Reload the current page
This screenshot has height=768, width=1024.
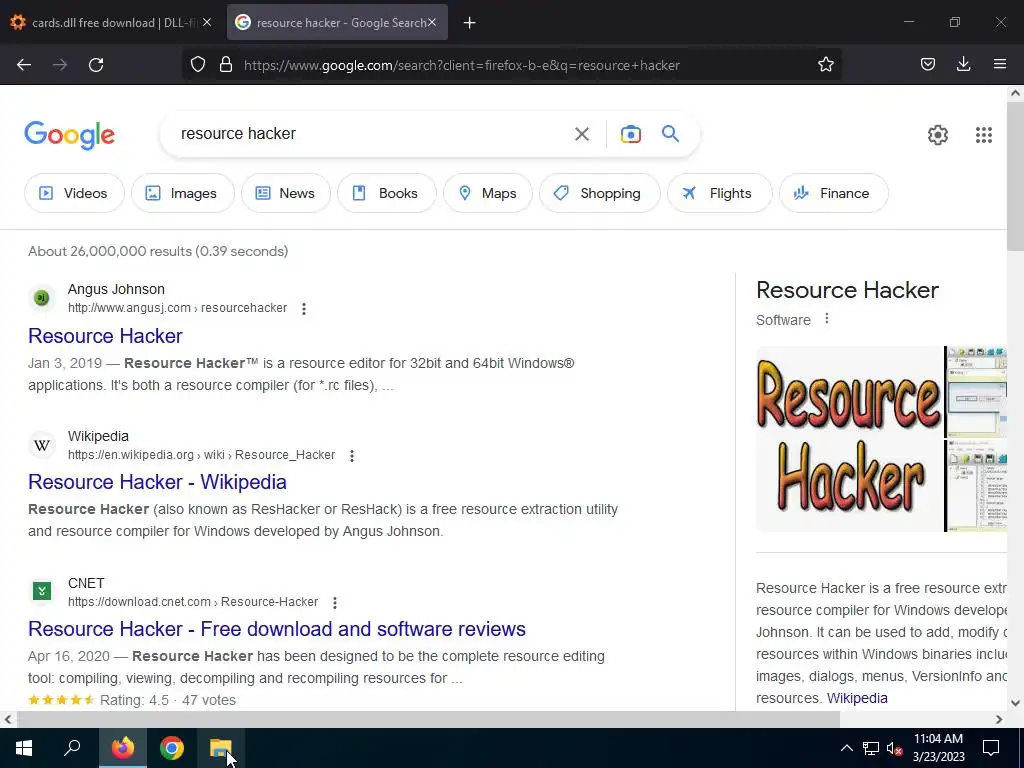click(x=96, y=65)
